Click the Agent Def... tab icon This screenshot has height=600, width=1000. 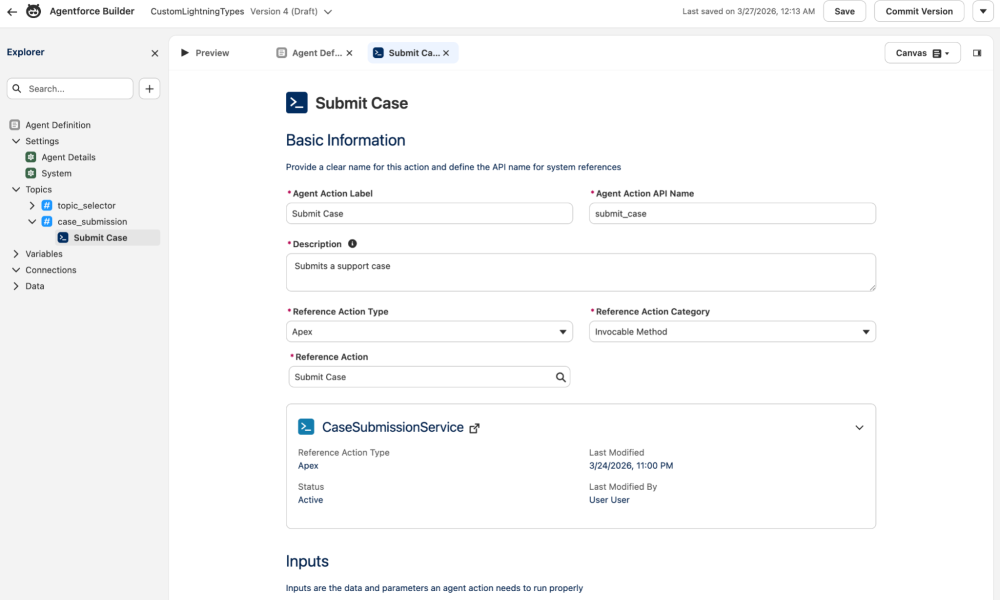point(281,53)
